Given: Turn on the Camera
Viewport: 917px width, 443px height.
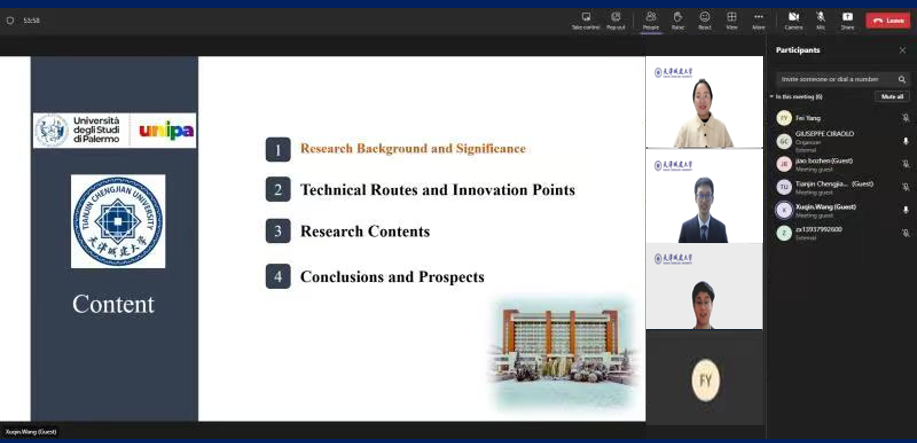Looking at the screenshot, I should (x=793, y=18).
